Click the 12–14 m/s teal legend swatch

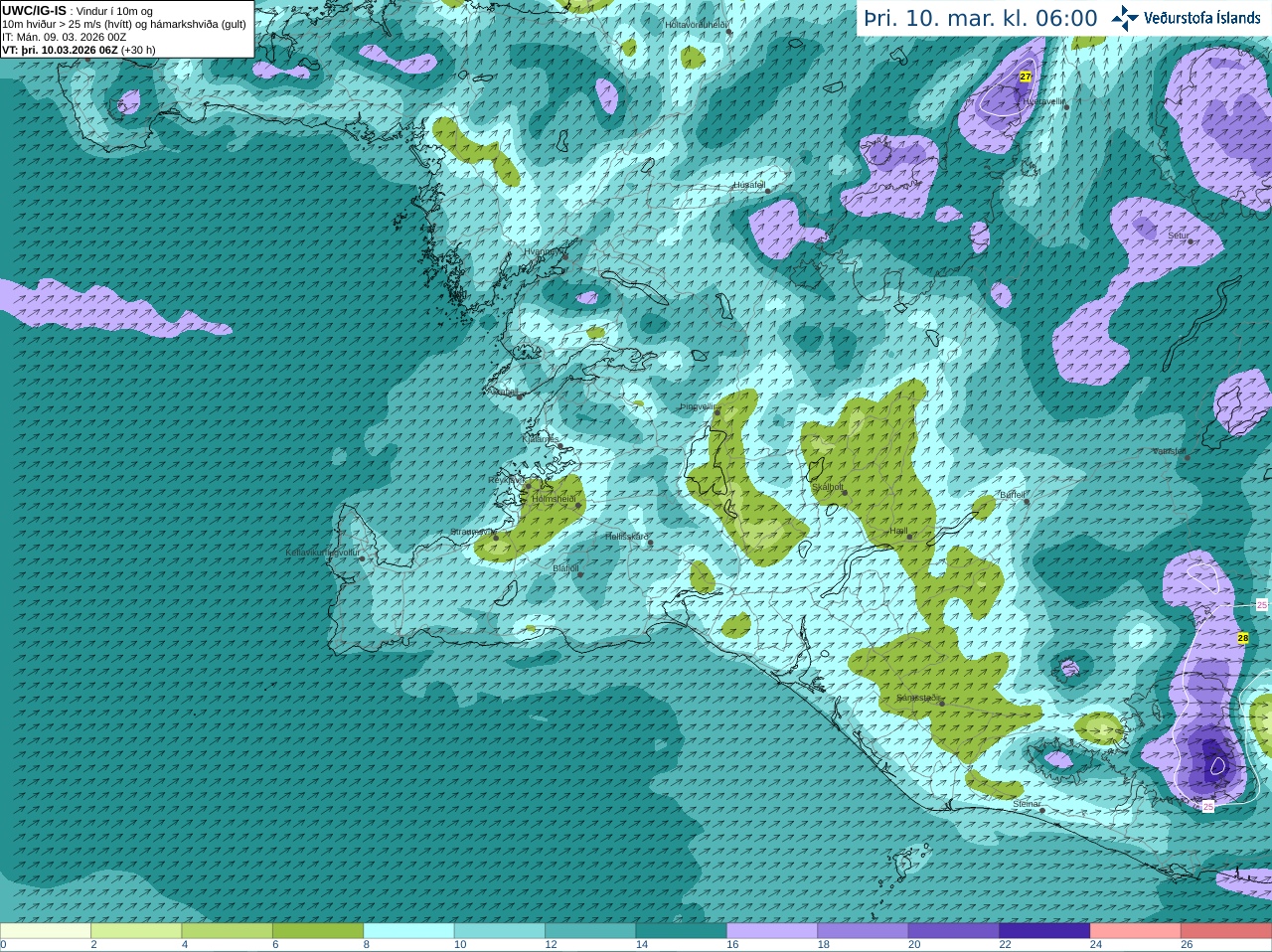tap(590, 931)
